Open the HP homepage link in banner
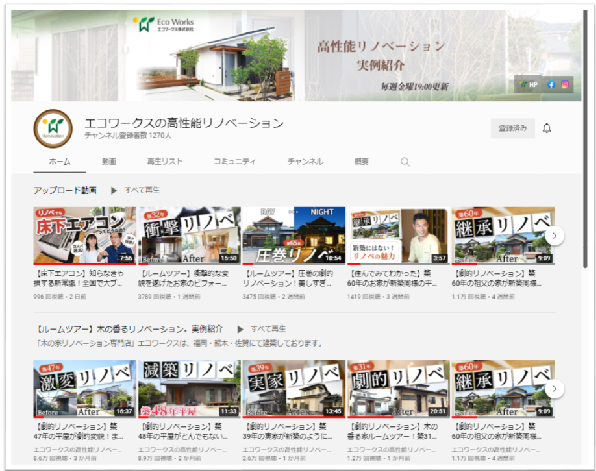This screenshot has width=596, height=471. tap(529, 85)
